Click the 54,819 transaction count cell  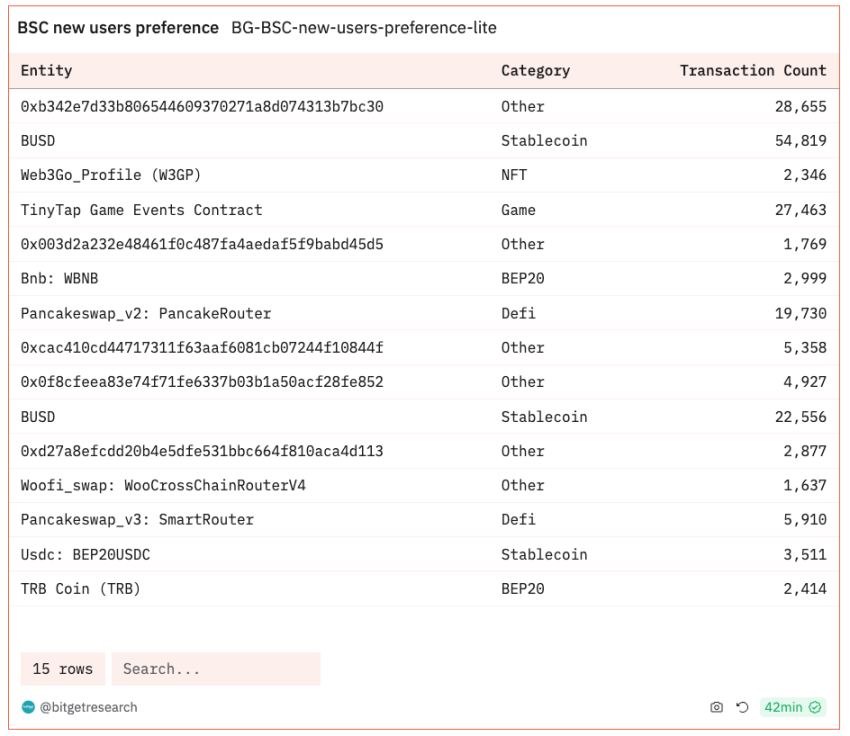(x=800, y=141)
